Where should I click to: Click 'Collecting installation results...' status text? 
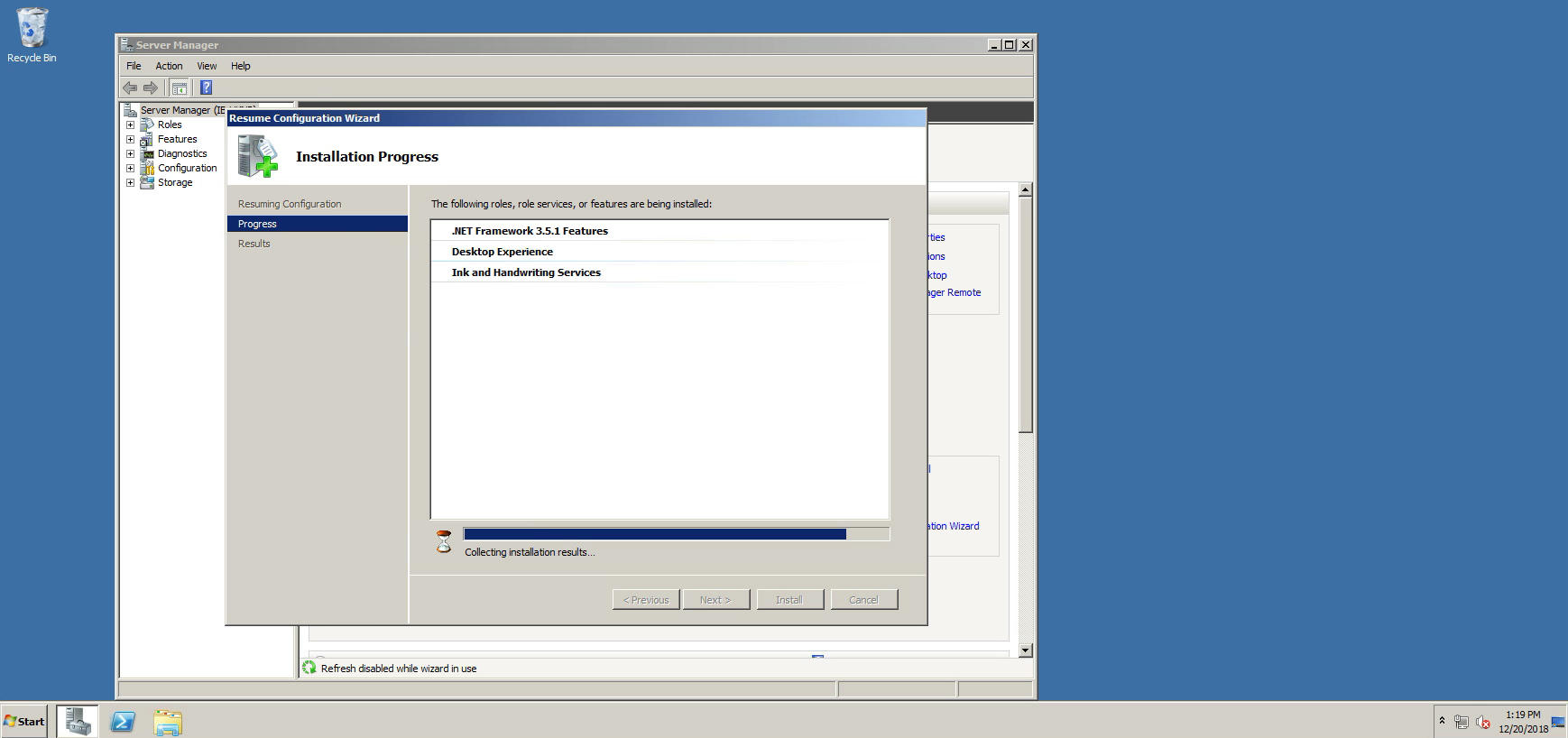(530, 552)
